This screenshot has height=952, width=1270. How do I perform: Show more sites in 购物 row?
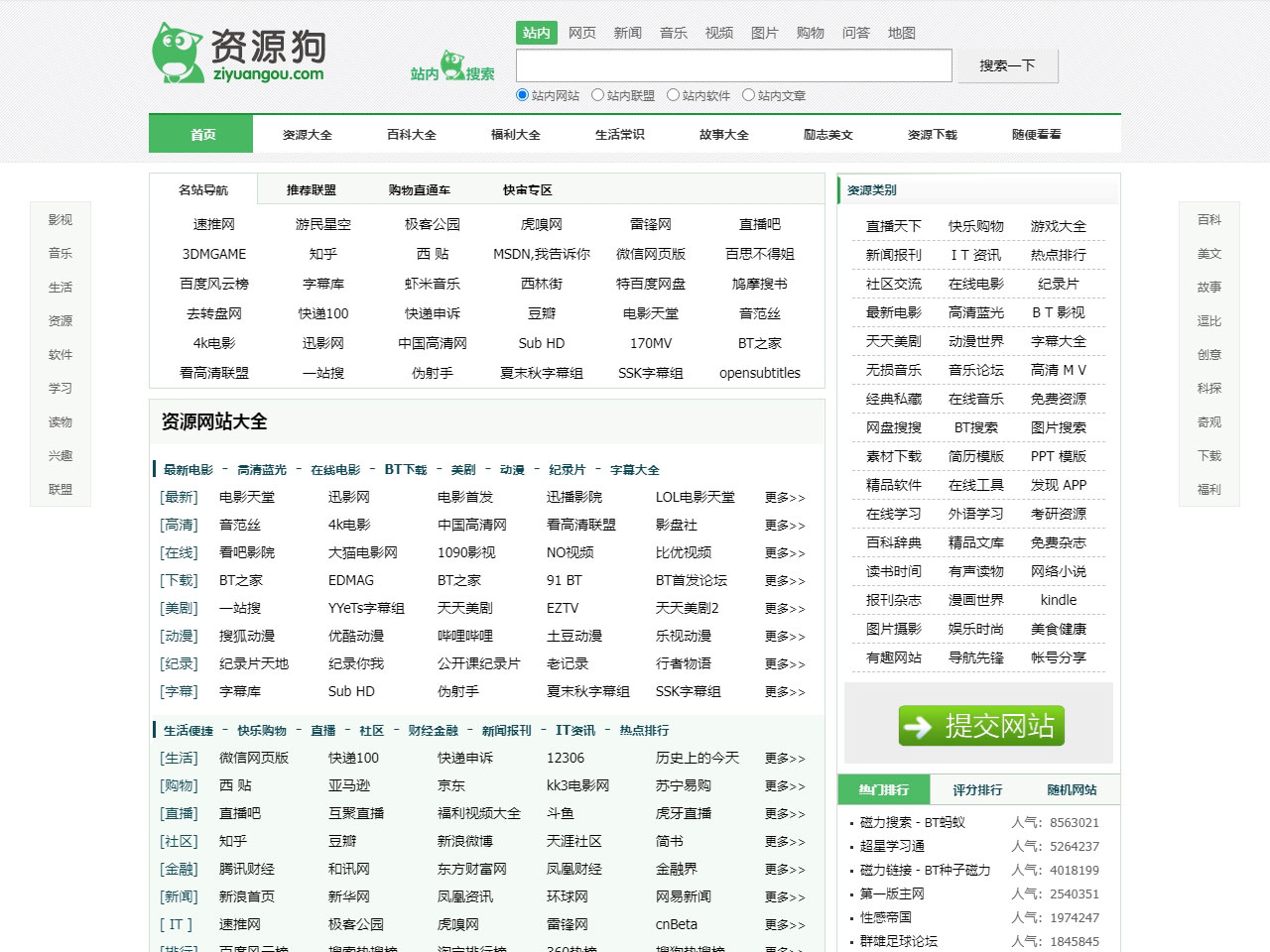pos(785,786)
